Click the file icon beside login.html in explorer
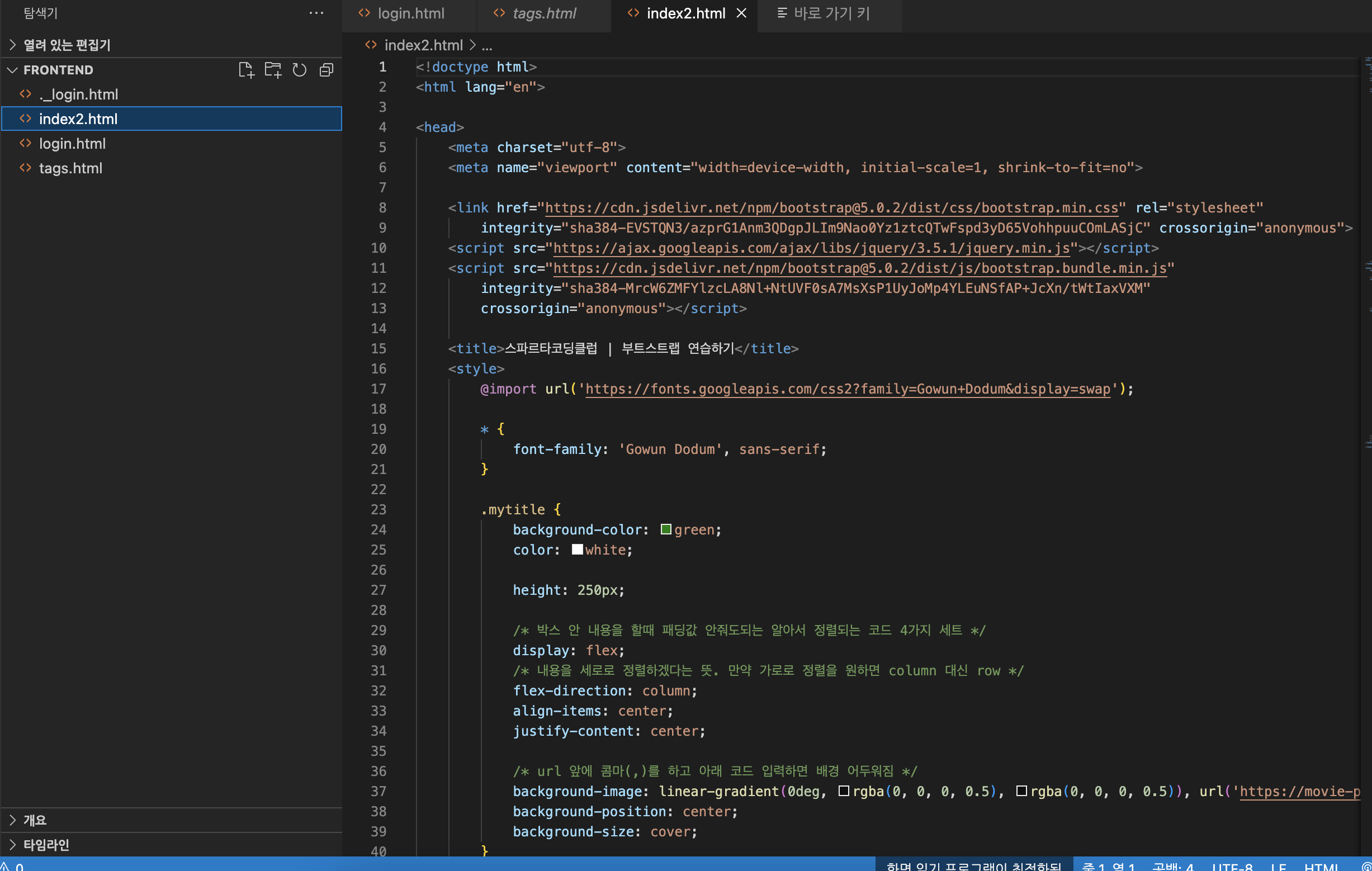 [26, 143]
